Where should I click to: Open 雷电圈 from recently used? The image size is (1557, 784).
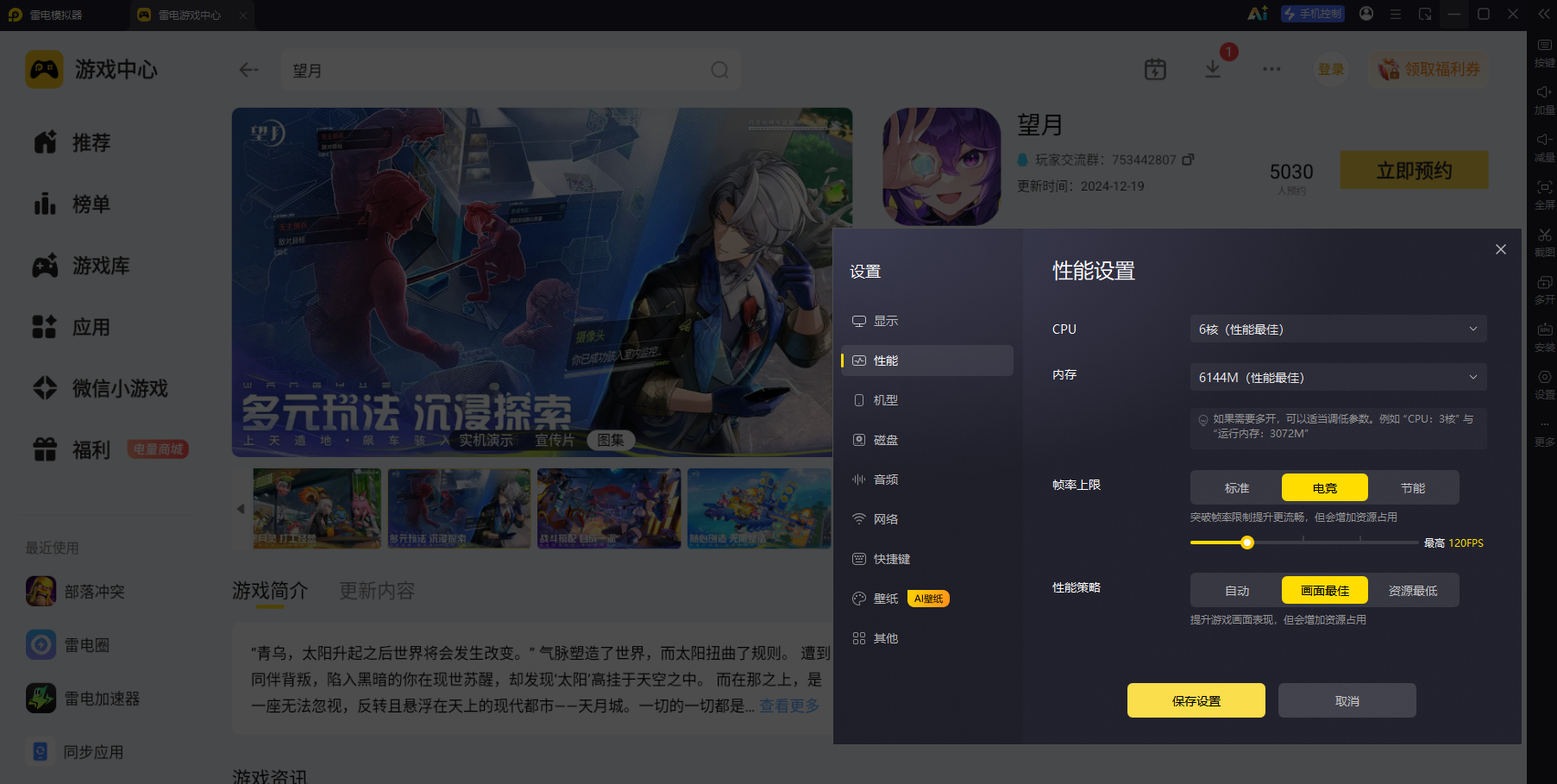pos(68,645)
